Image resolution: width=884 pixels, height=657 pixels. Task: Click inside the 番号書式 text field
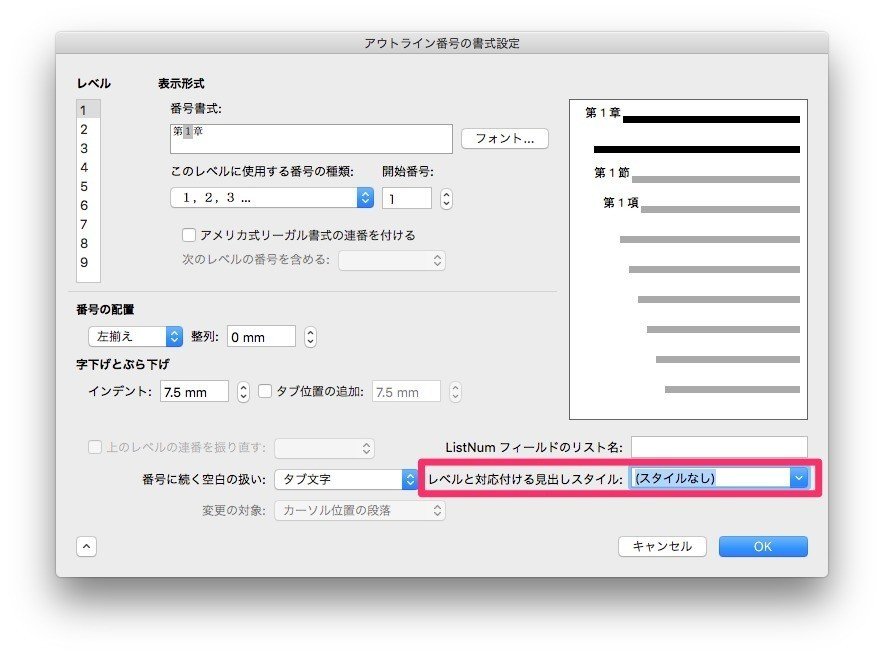pos(310,138)
